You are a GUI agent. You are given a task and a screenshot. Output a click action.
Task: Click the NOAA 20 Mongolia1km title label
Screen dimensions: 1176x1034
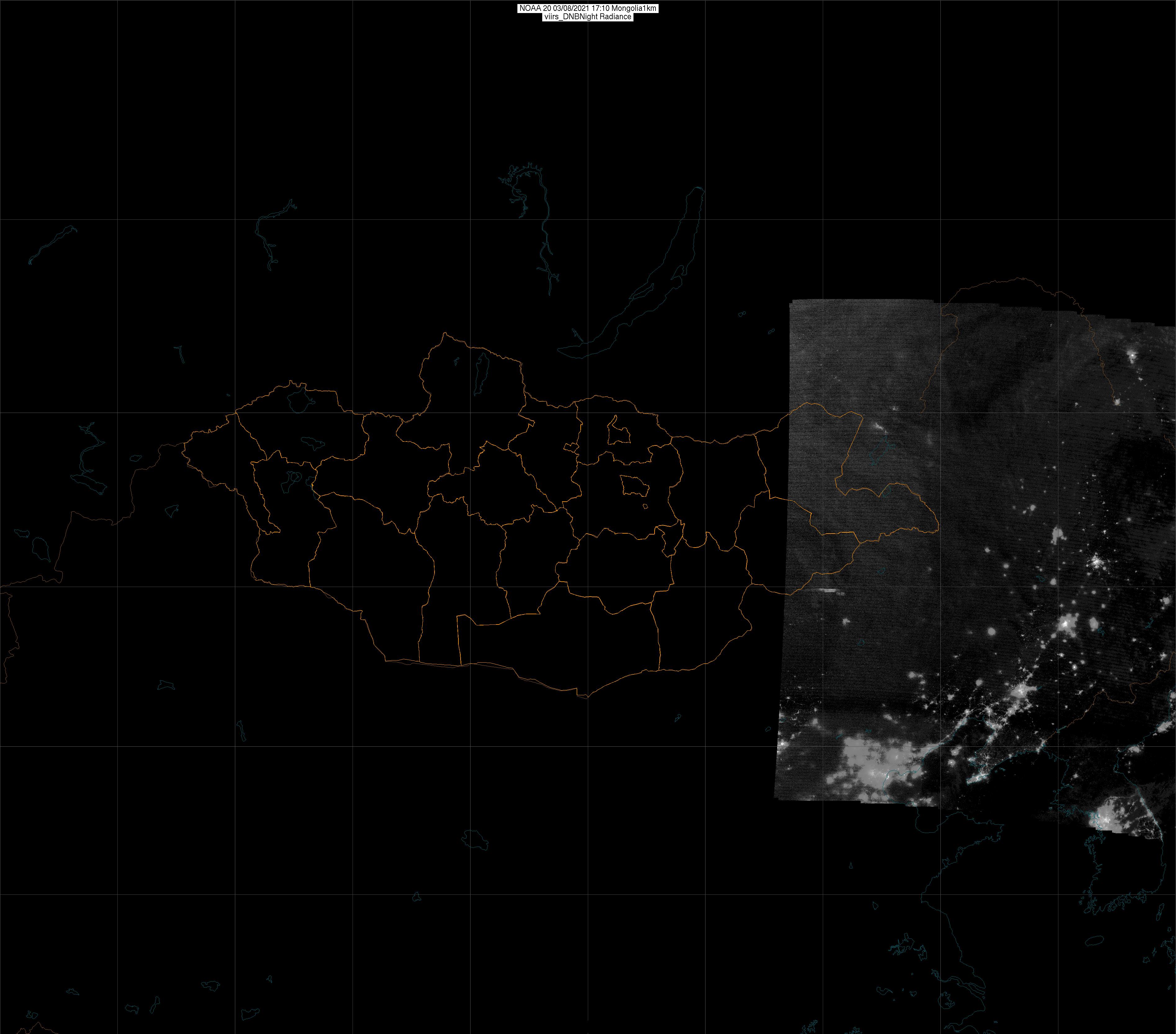point(588,9)
